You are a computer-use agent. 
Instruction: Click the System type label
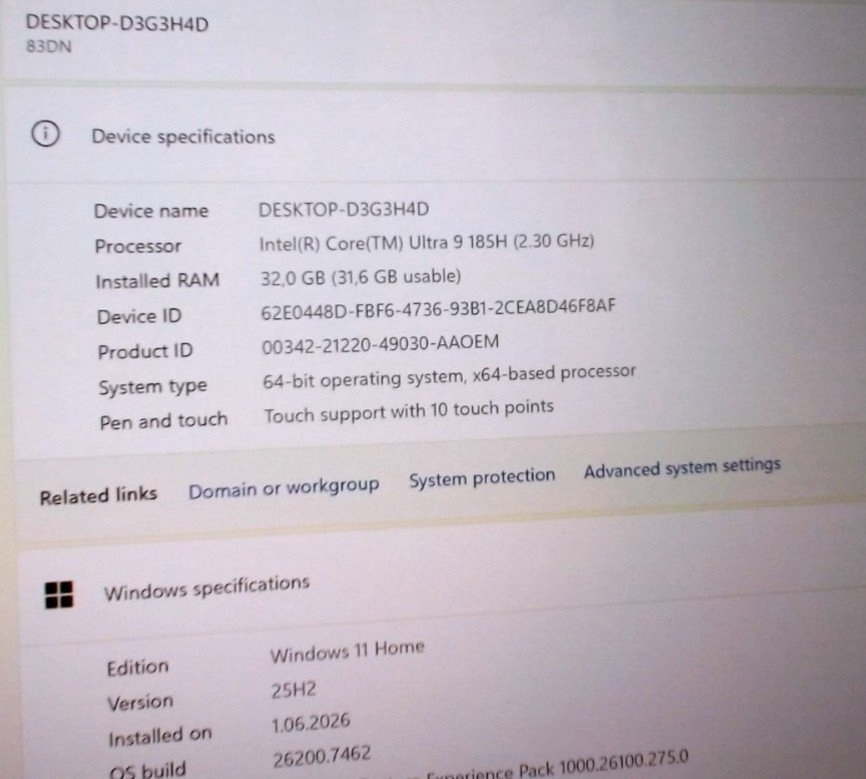click(x=153, y=387)
